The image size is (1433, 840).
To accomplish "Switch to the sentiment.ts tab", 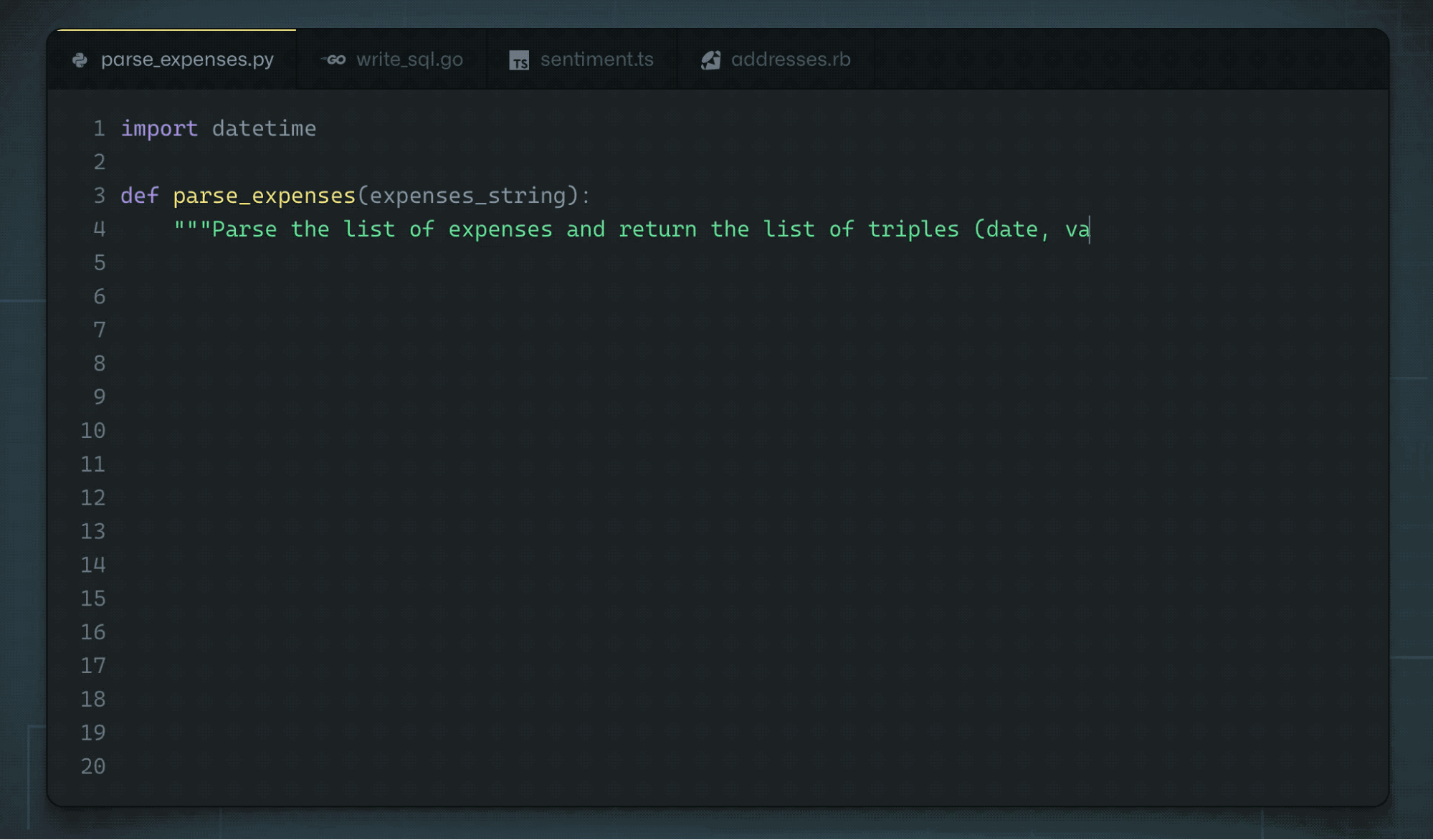I will click(x=598, y=59).
